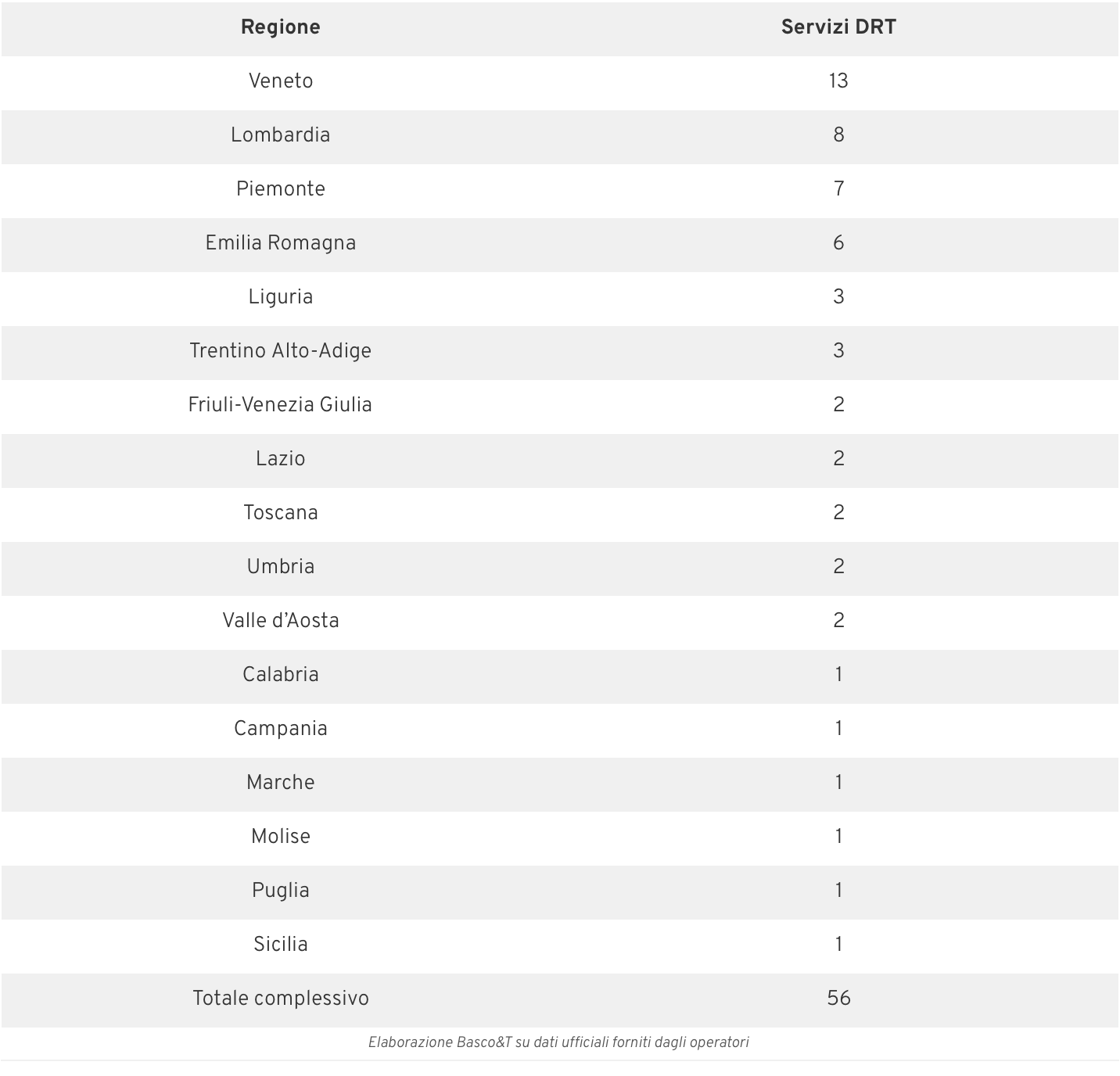Screen dimensions: 1120x1076
Task: Select the Veneto region cell
Action: (280, 81)
